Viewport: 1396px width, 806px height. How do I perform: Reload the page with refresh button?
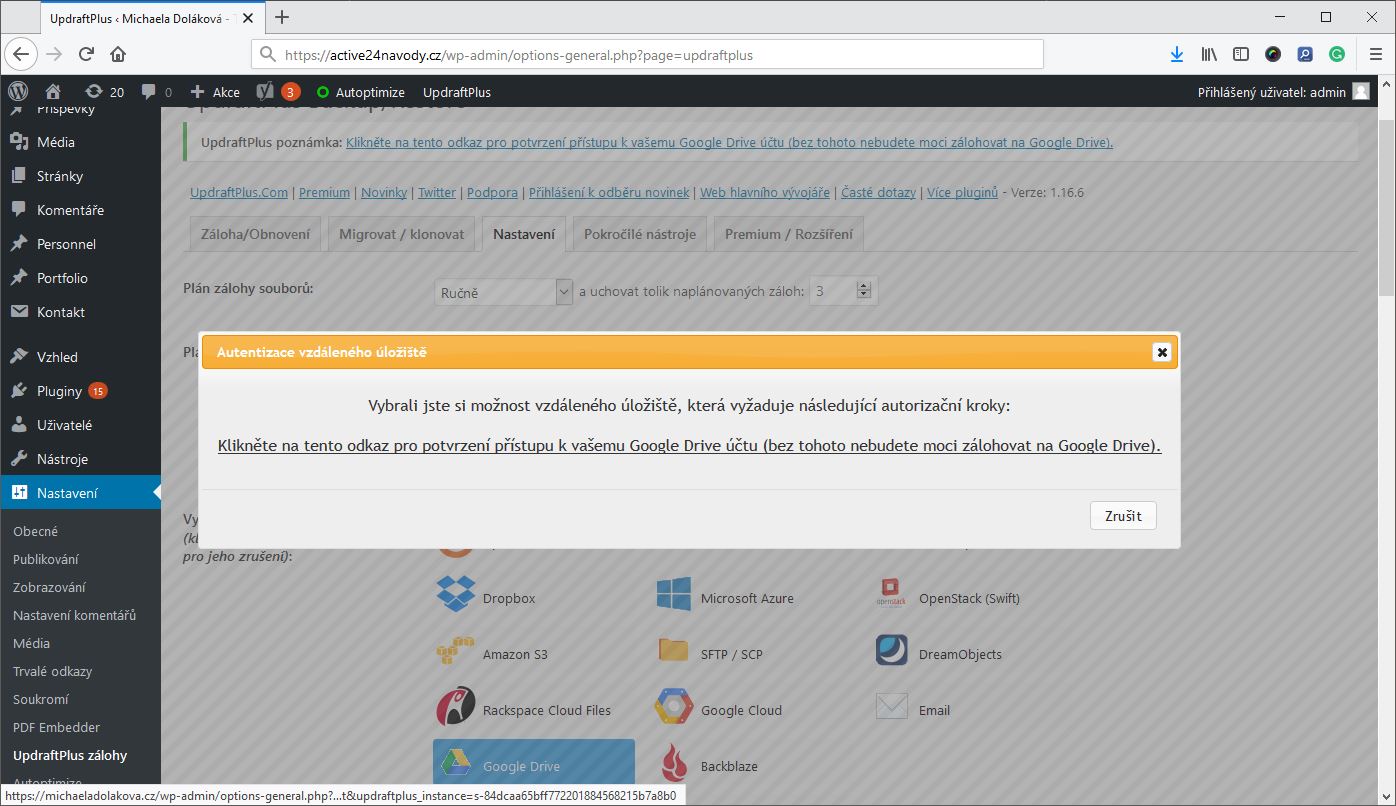pos(86,54)
